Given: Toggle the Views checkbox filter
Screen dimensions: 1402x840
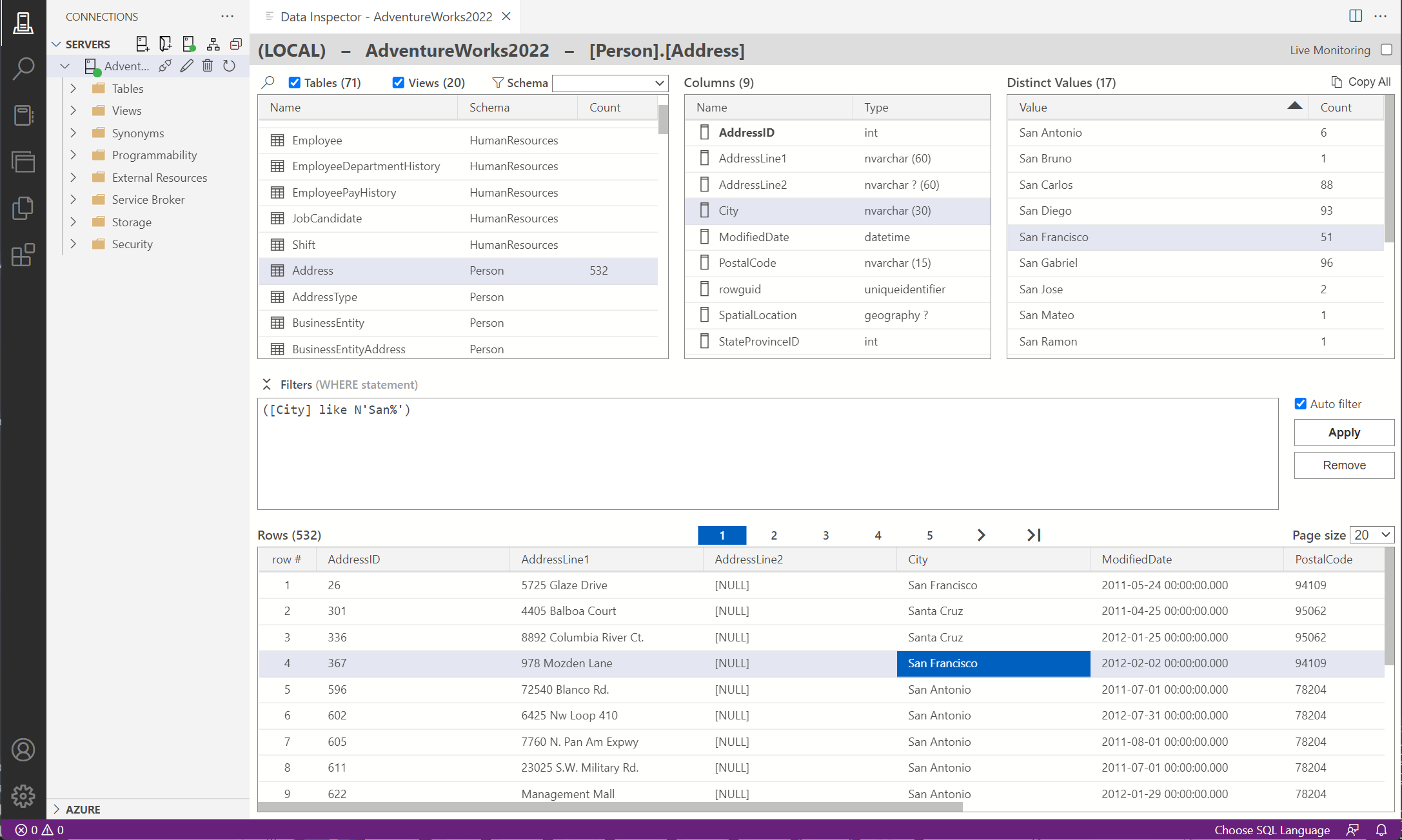Looking at the screenshot, I should click(399, 82).
